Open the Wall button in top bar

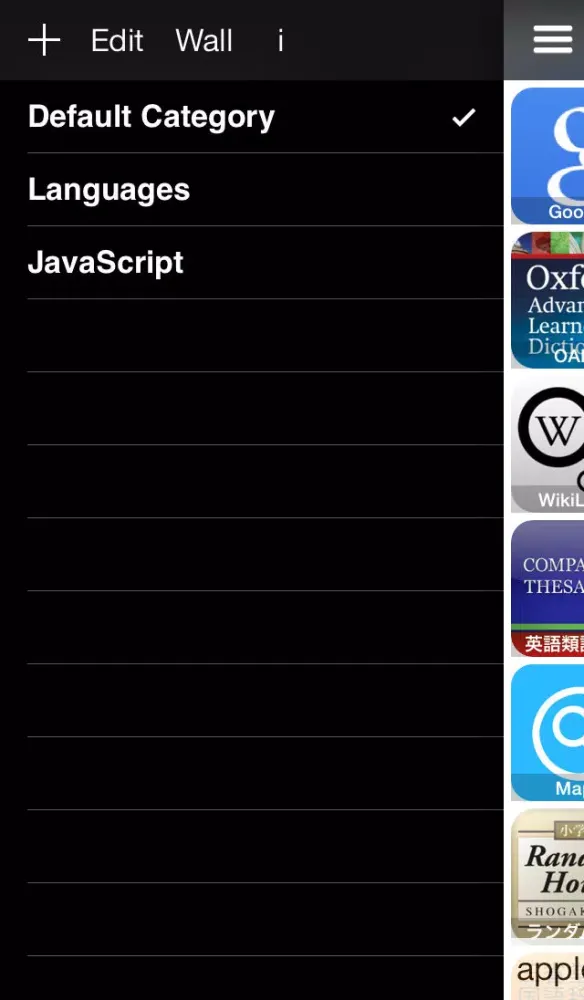point(204,41)
